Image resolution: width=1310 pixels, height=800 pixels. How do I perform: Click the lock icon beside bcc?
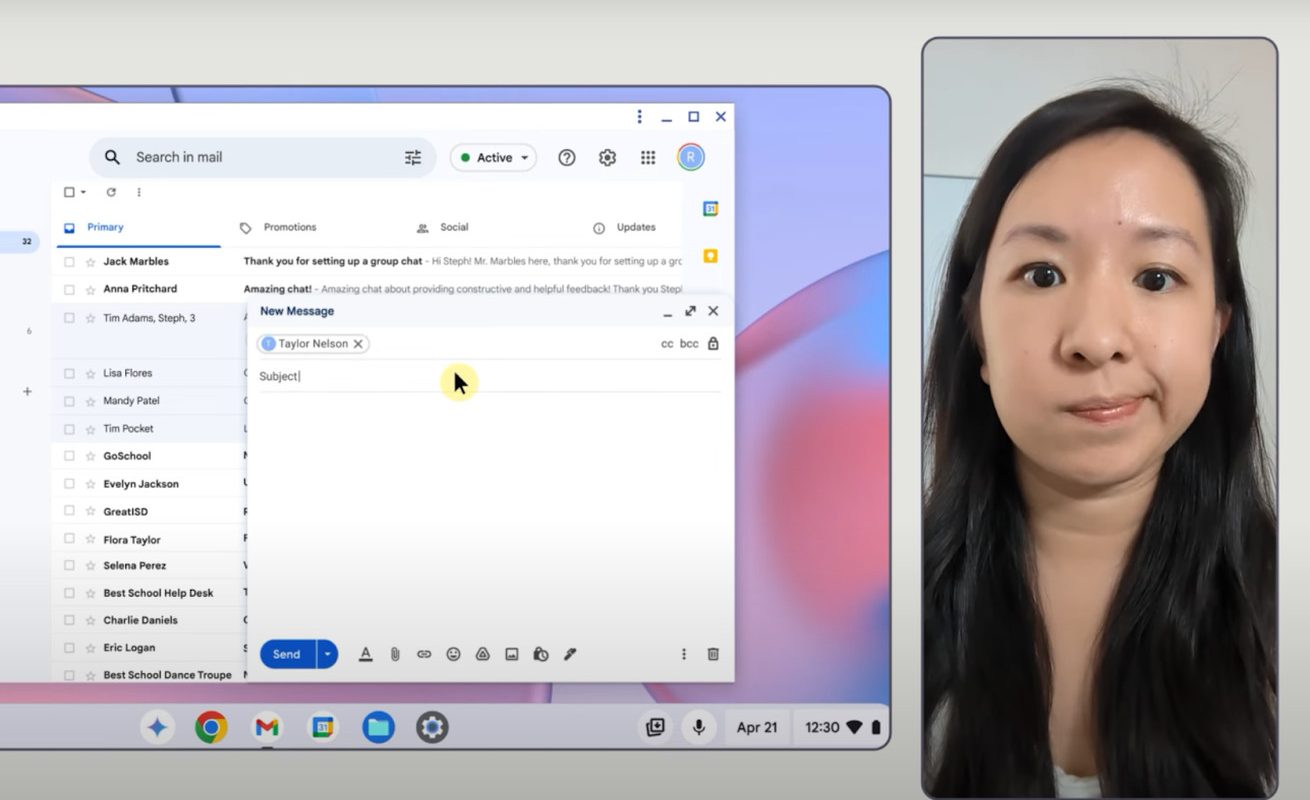point(713,343)
